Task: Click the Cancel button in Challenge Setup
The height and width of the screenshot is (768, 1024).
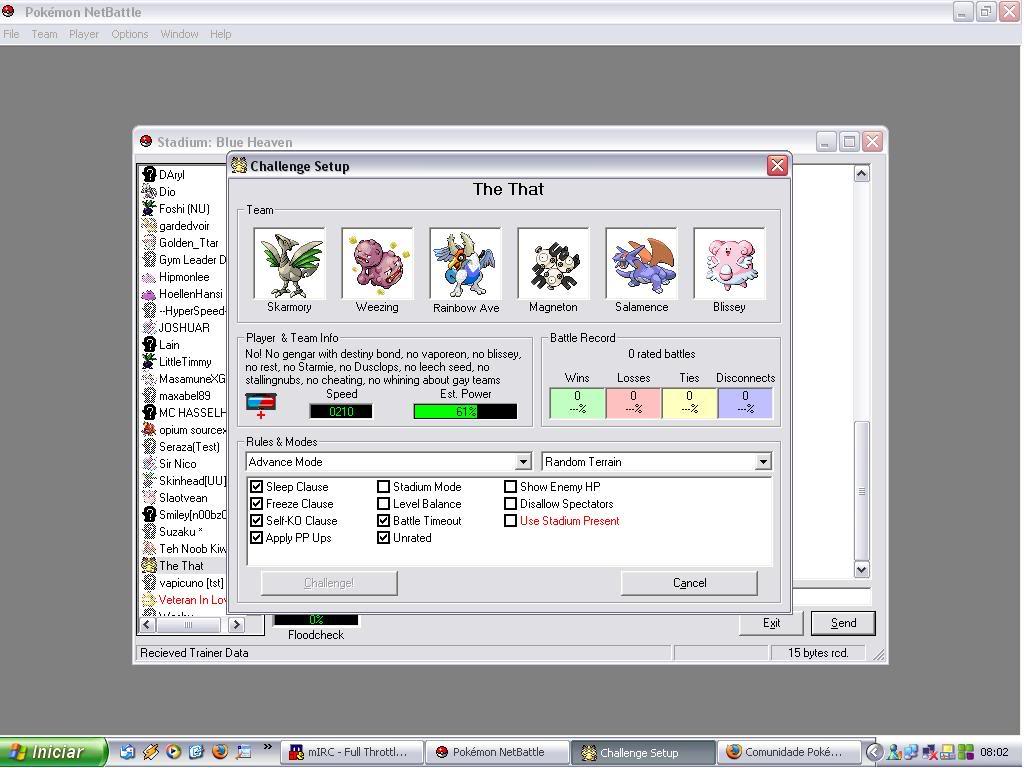Action: tap(690, 583)
